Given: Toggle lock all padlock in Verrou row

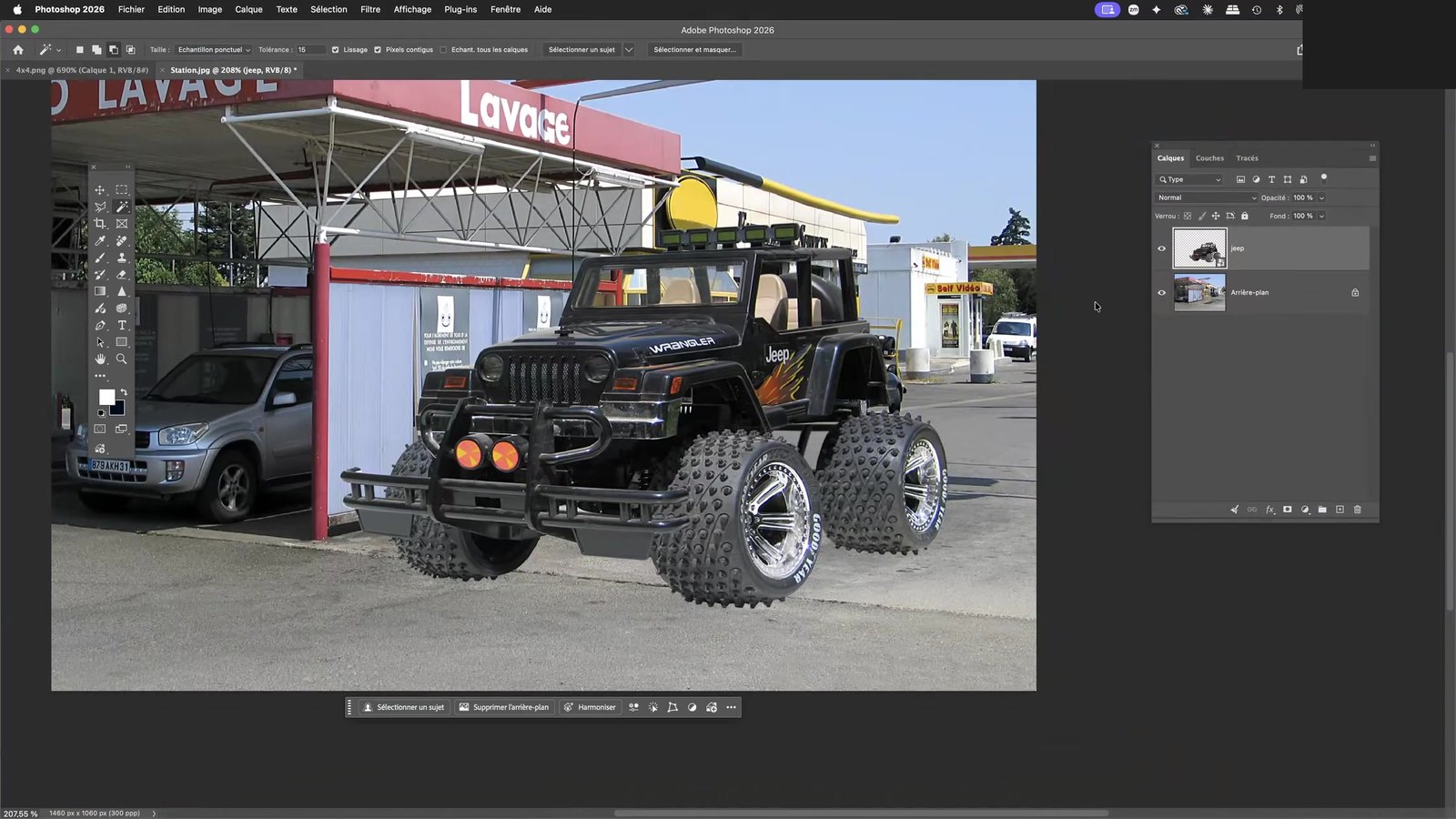Looking at the screenshot, I should pos(1245,216).
